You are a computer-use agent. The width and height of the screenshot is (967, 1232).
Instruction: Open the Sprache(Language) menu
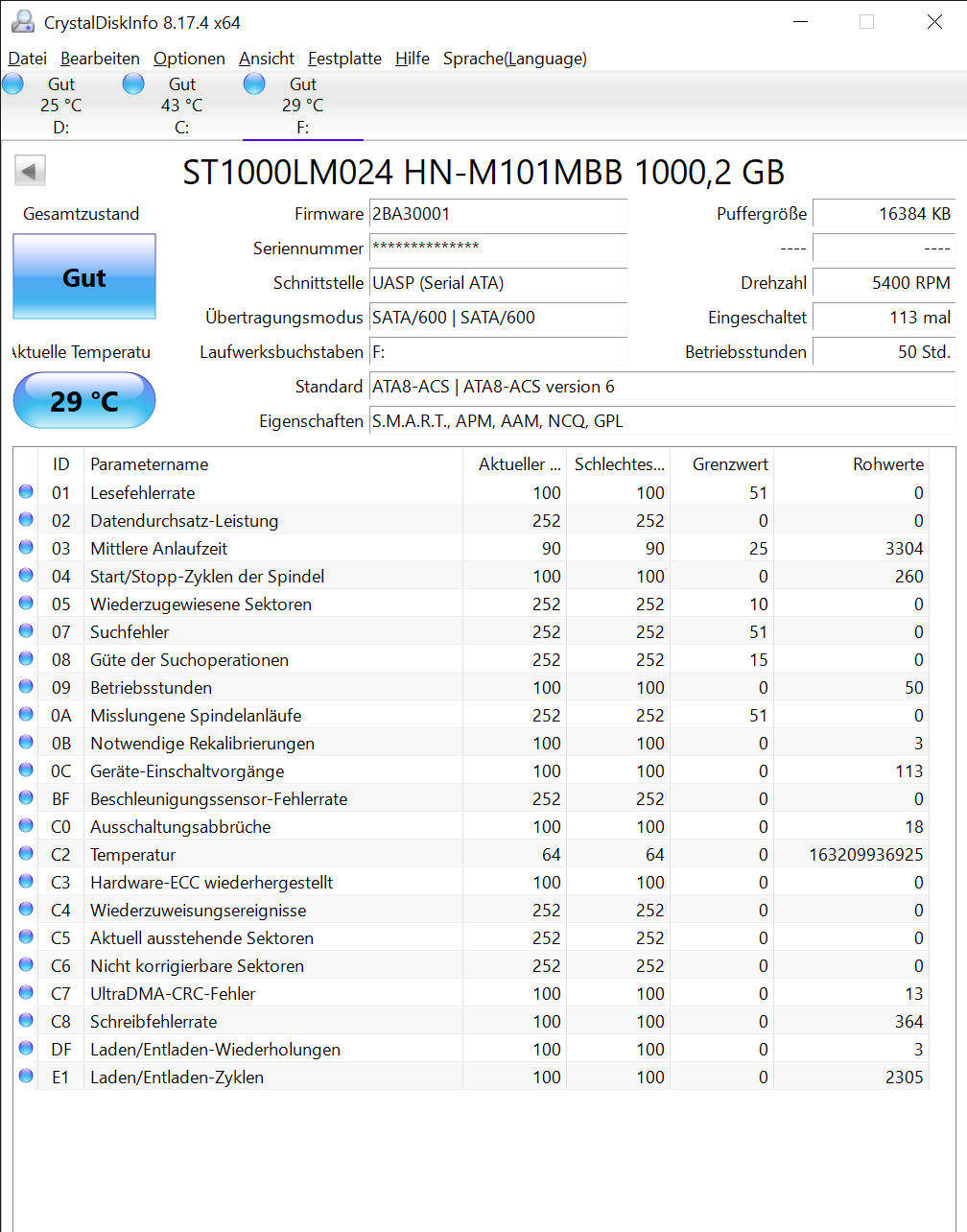(515, 59)
